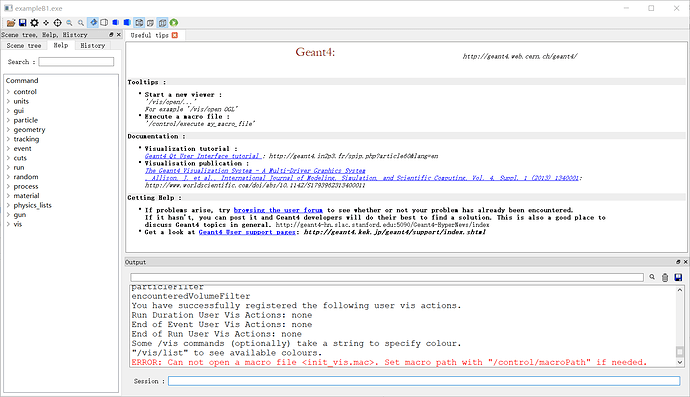690x397 pixels.
Task: Click the Session command input field
Action: pos(424,381)
